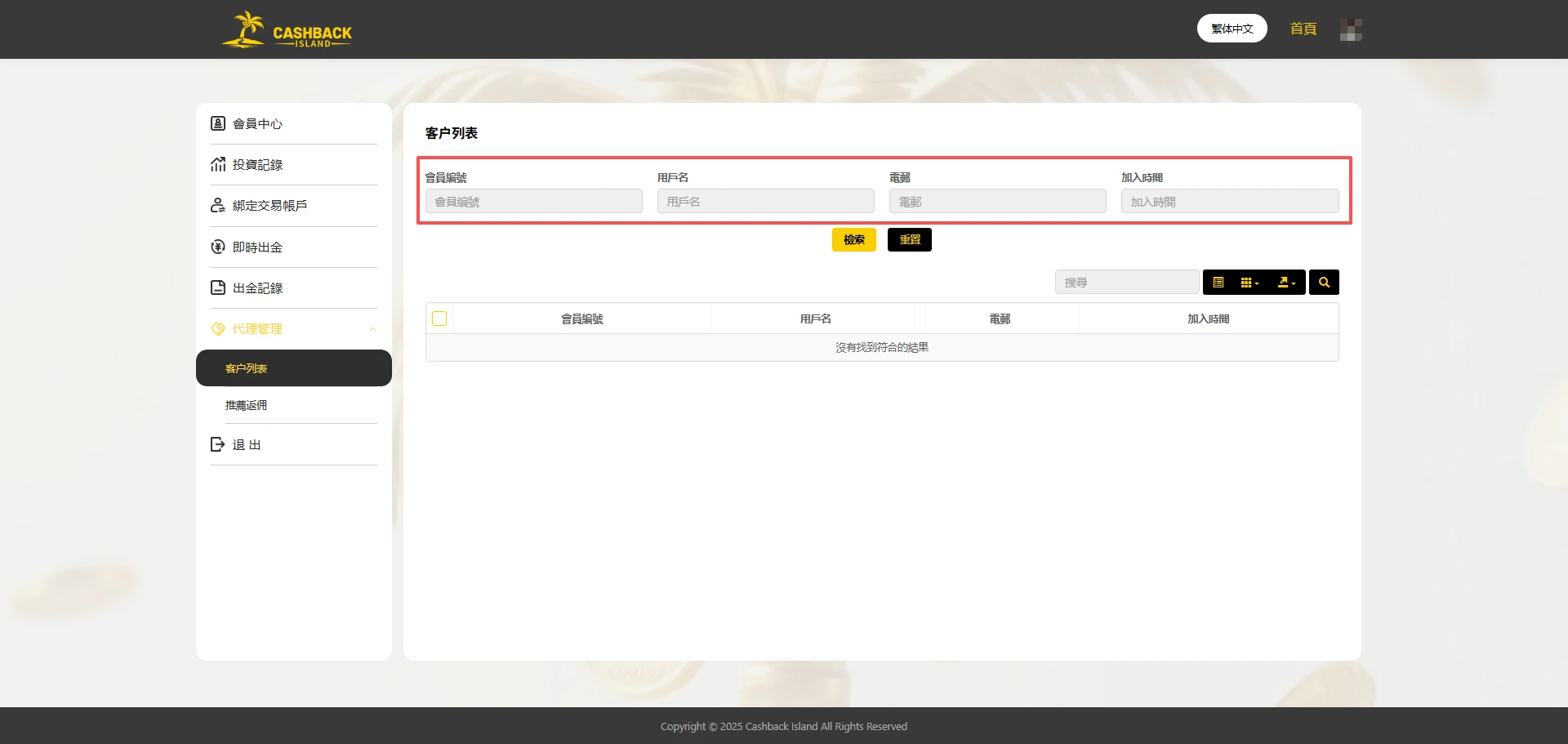Click the 退出 logout icon
Image resolution: width=1568 pixels, height=744 pixels.
217,444
